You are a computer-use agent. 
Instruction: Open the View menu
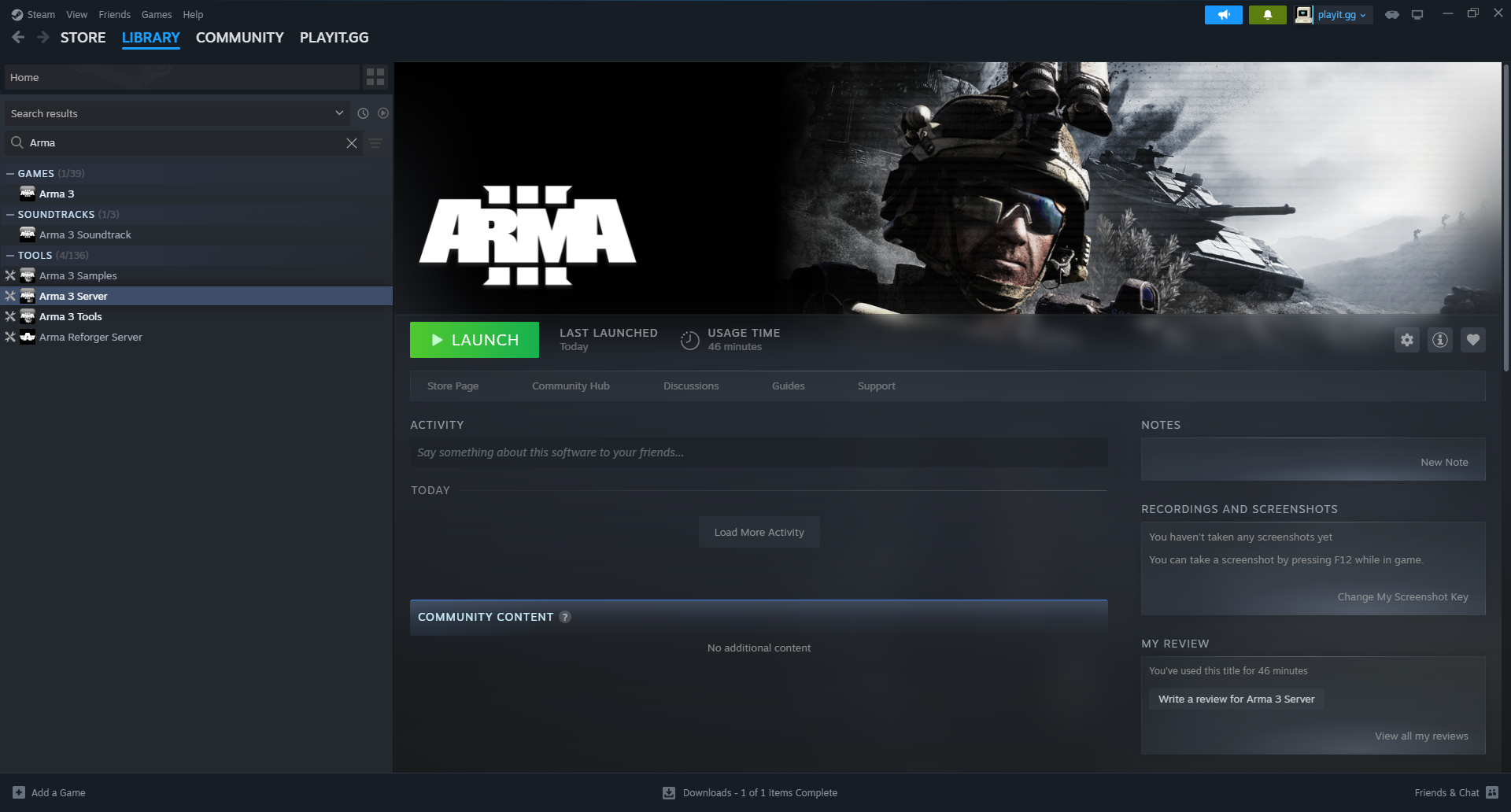[x=77, y=14]
